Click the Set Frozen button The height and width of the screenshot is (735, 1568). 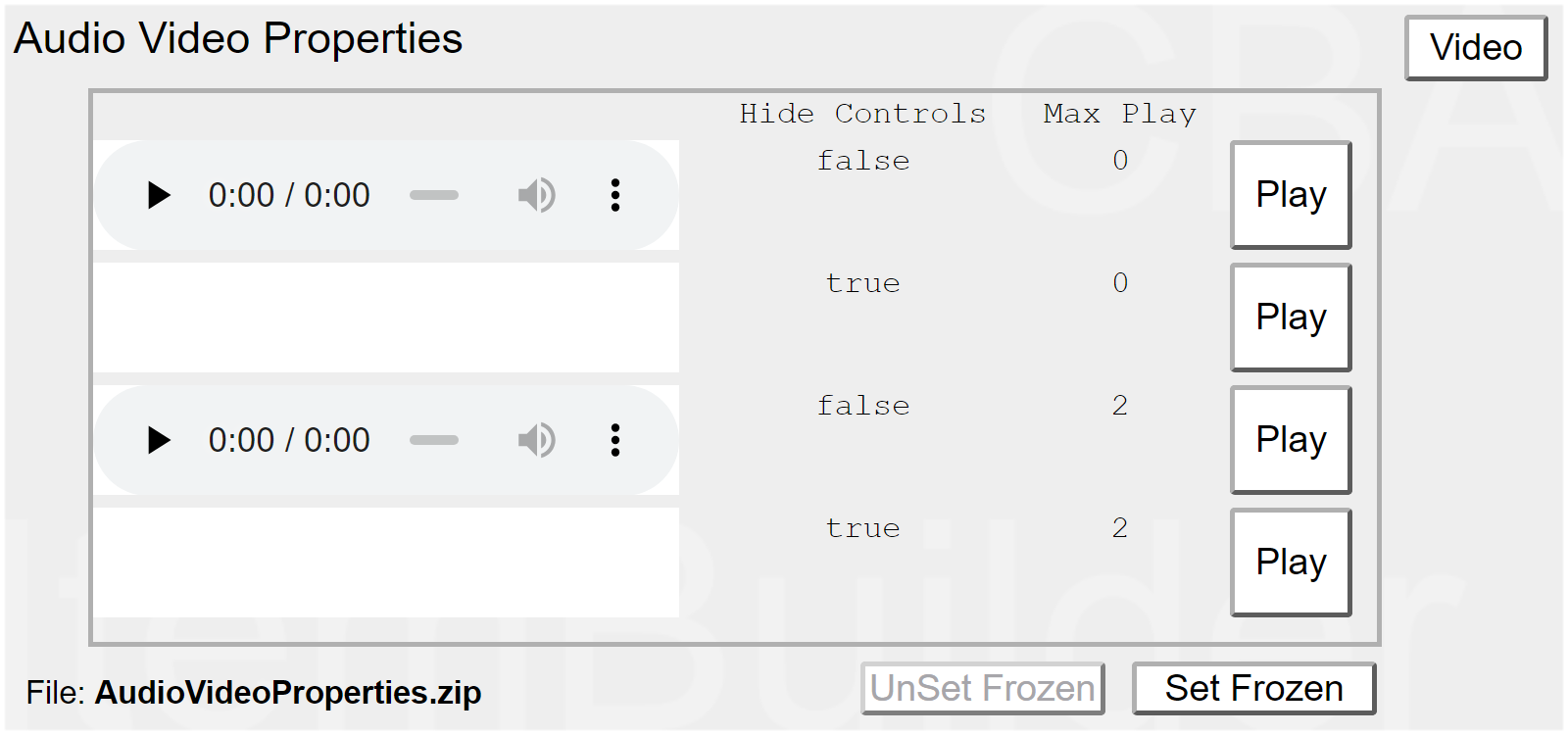coord(1253,688)
